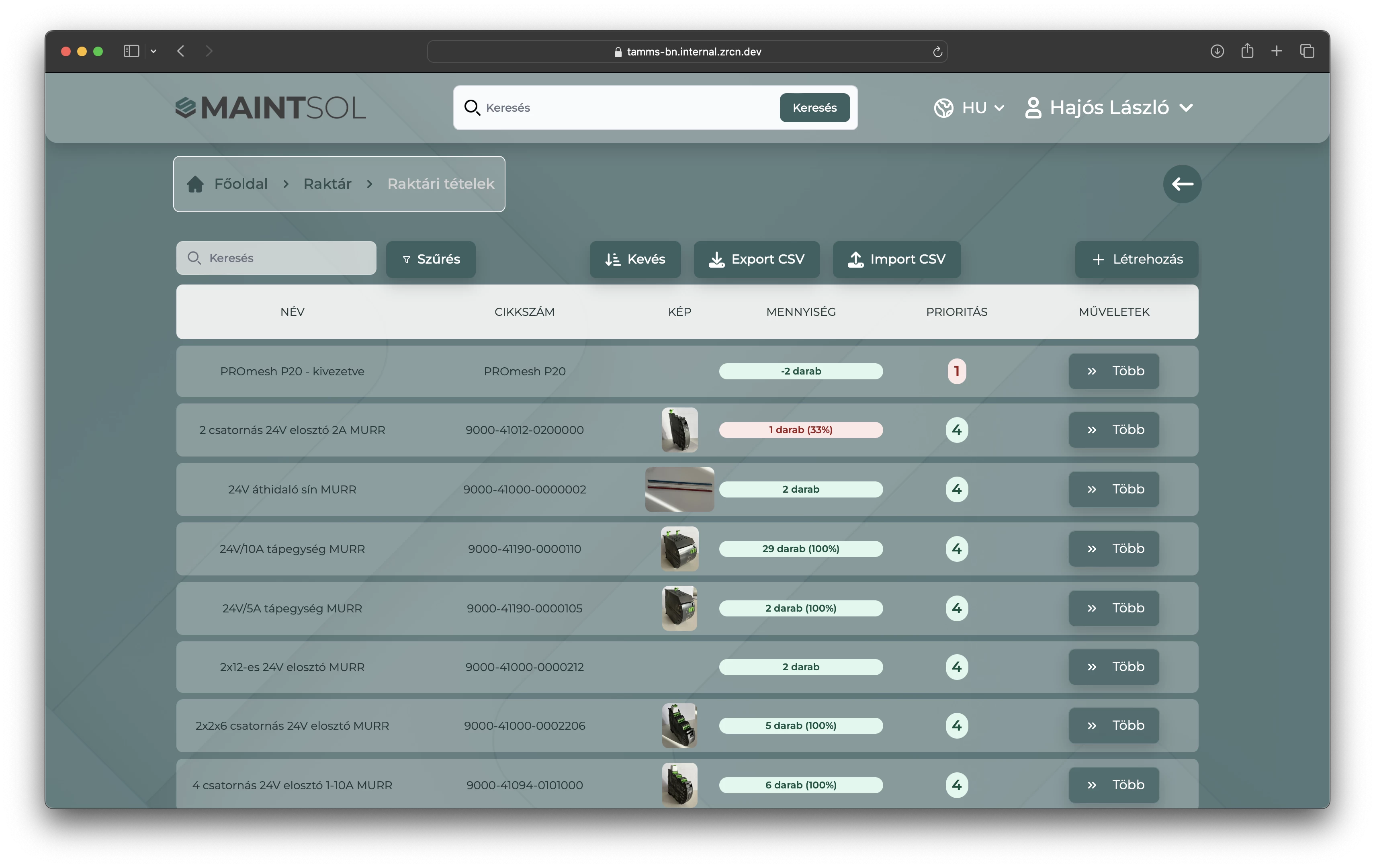Image resolution: width=1375 pixels, height=868 pixels.
Task: Open Több for 24V/5A tápegység MURR
Action: (x=1113, y=608)
